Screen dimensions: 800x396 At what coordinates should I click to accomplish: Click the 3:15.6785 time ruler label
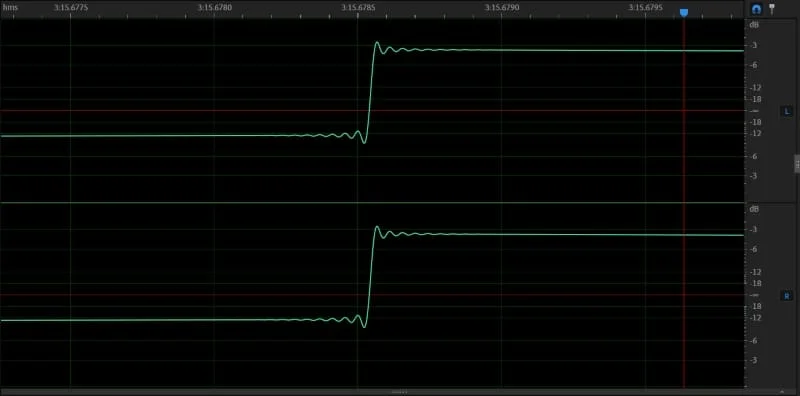coord(358,7)
